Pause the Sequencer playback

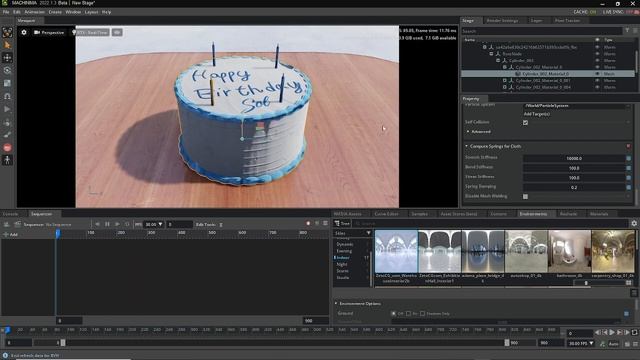point(107,224)
